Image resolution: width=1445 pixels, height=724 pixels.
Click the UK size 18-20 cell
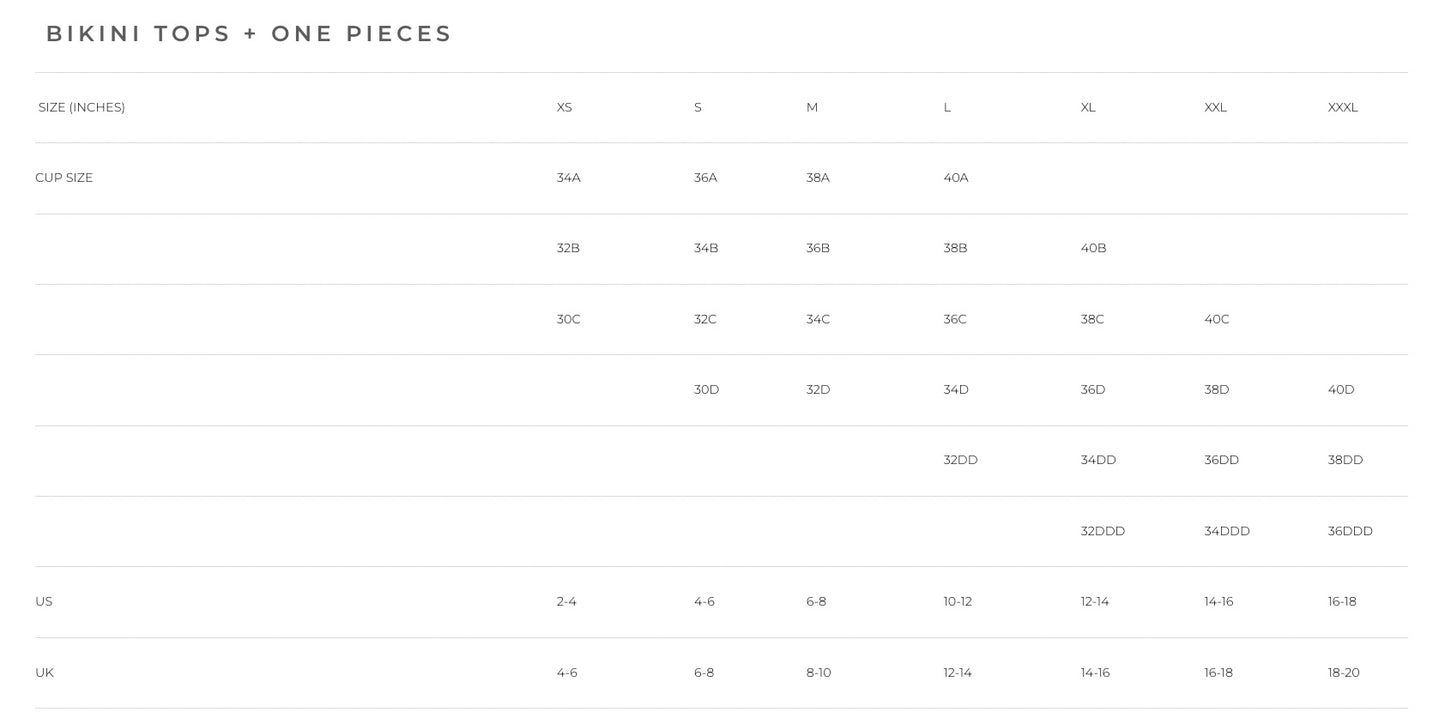[x=1343, y=673]
